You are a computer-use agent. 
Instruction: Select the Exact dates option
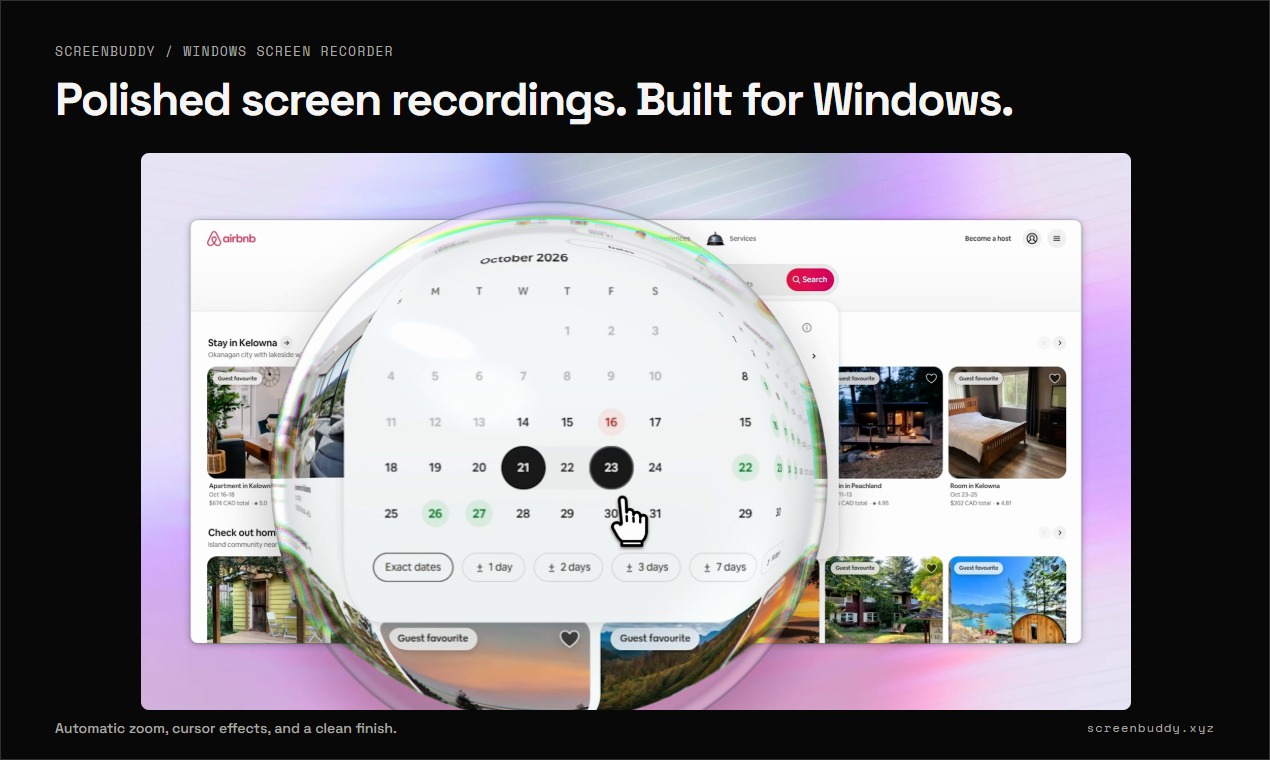[x=413, y=567]
